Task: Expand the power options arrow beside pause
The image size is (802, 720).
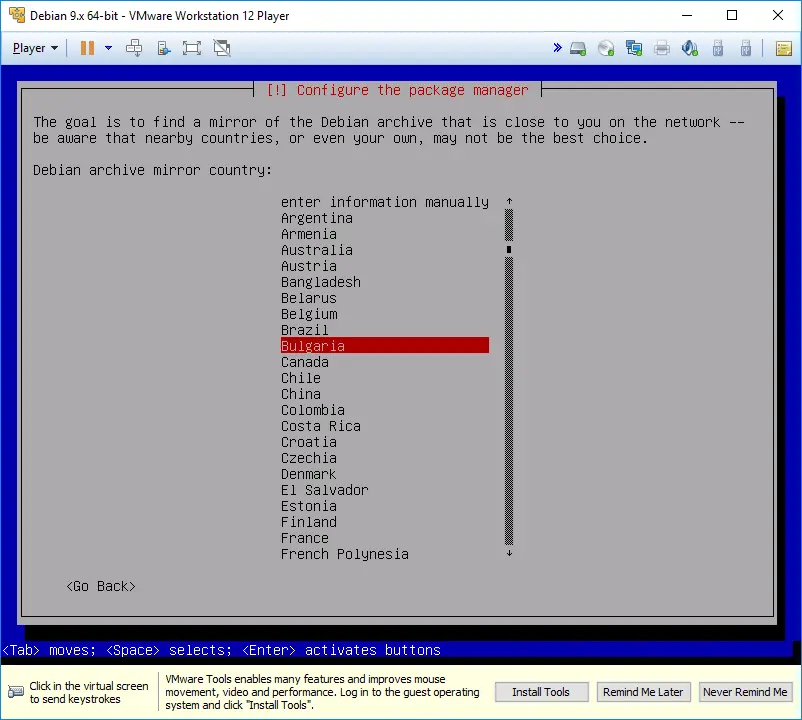Action: (108, 48)
